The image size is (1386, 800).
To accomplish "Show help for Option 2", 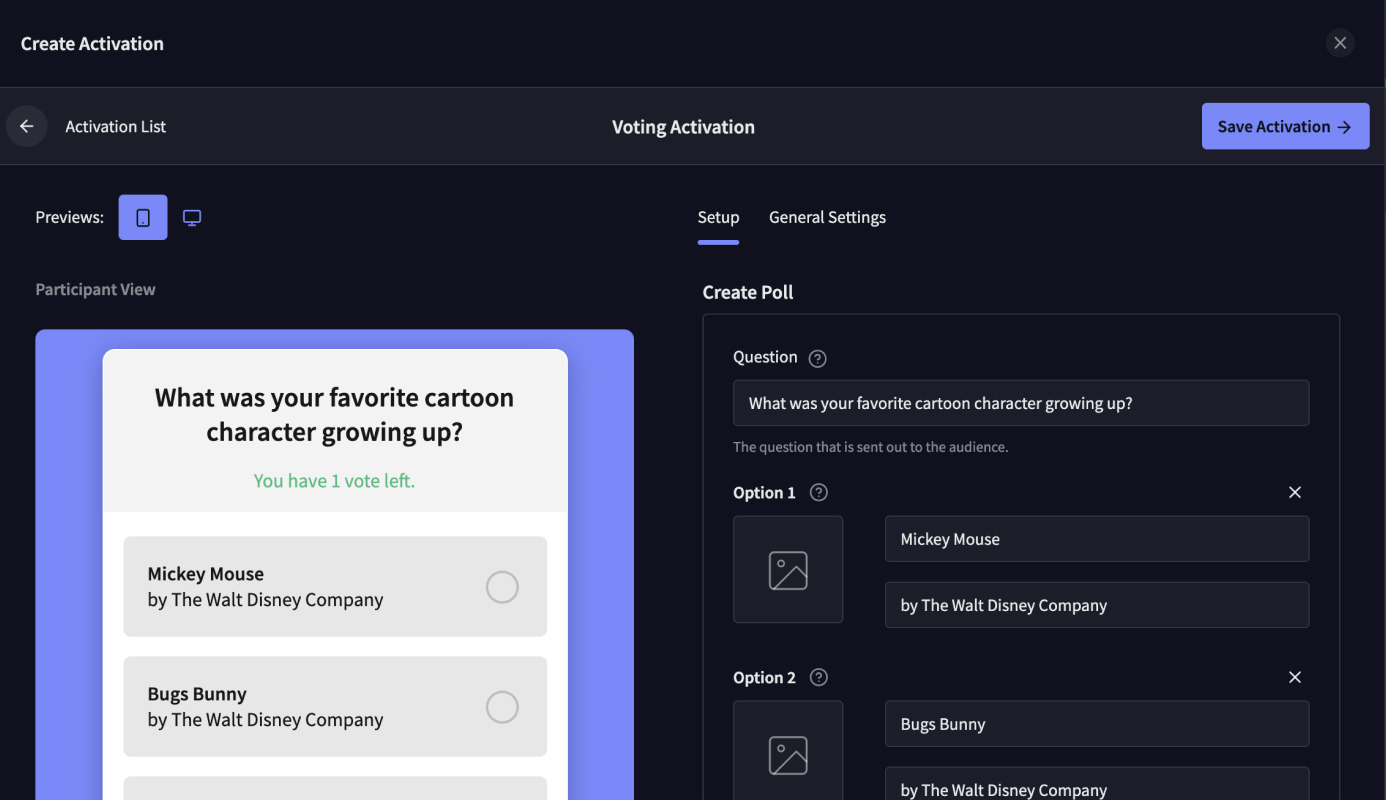I will 819,677.
